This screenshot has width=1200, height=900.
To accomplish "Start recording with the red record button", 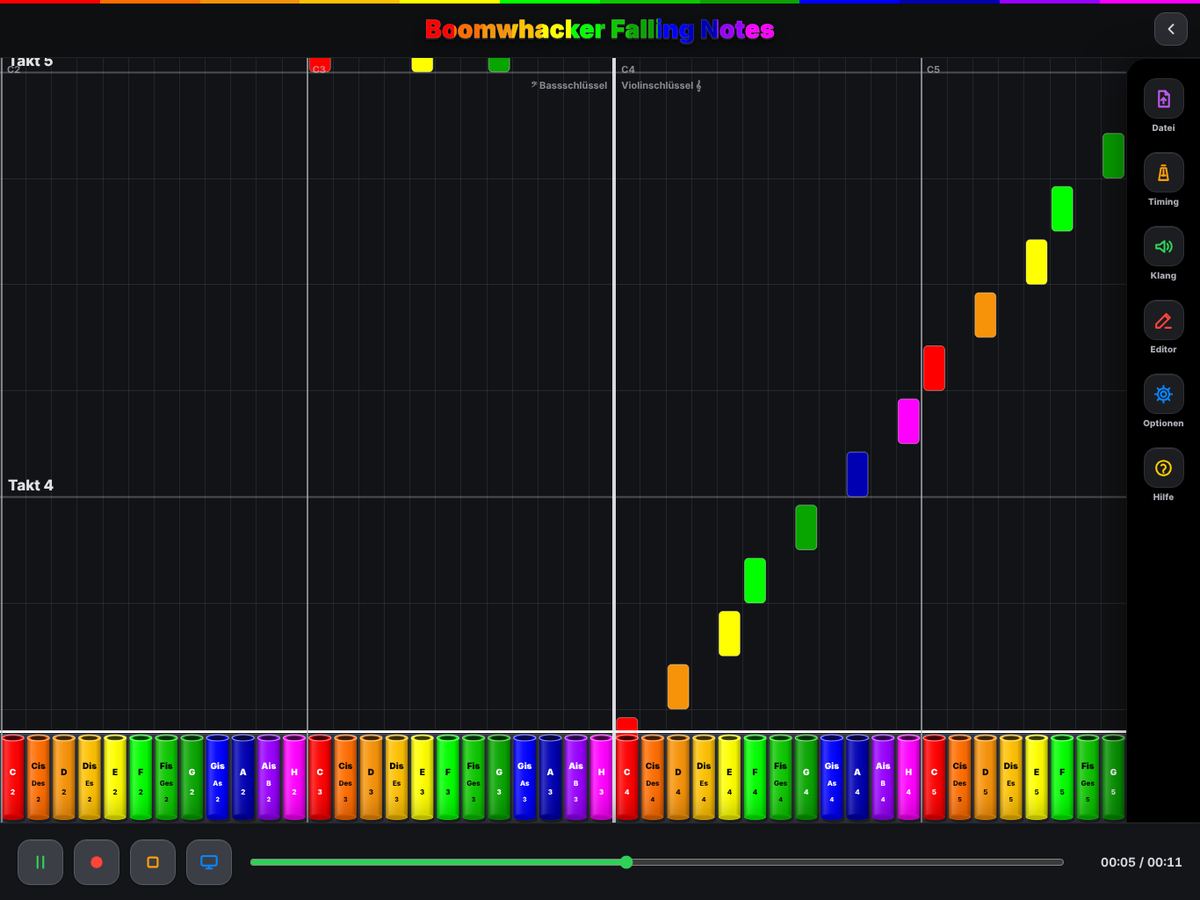I will pos(96,862).
